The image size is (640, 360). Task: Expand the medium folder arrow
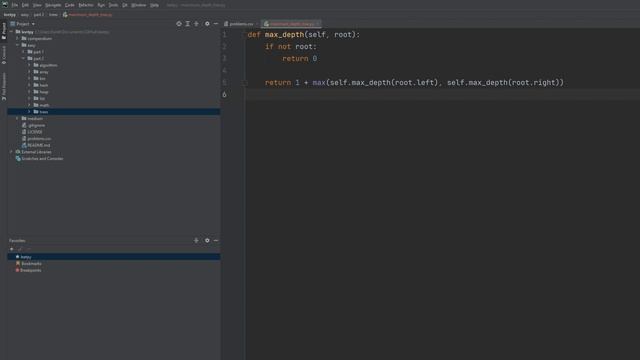tap(18, 118)
